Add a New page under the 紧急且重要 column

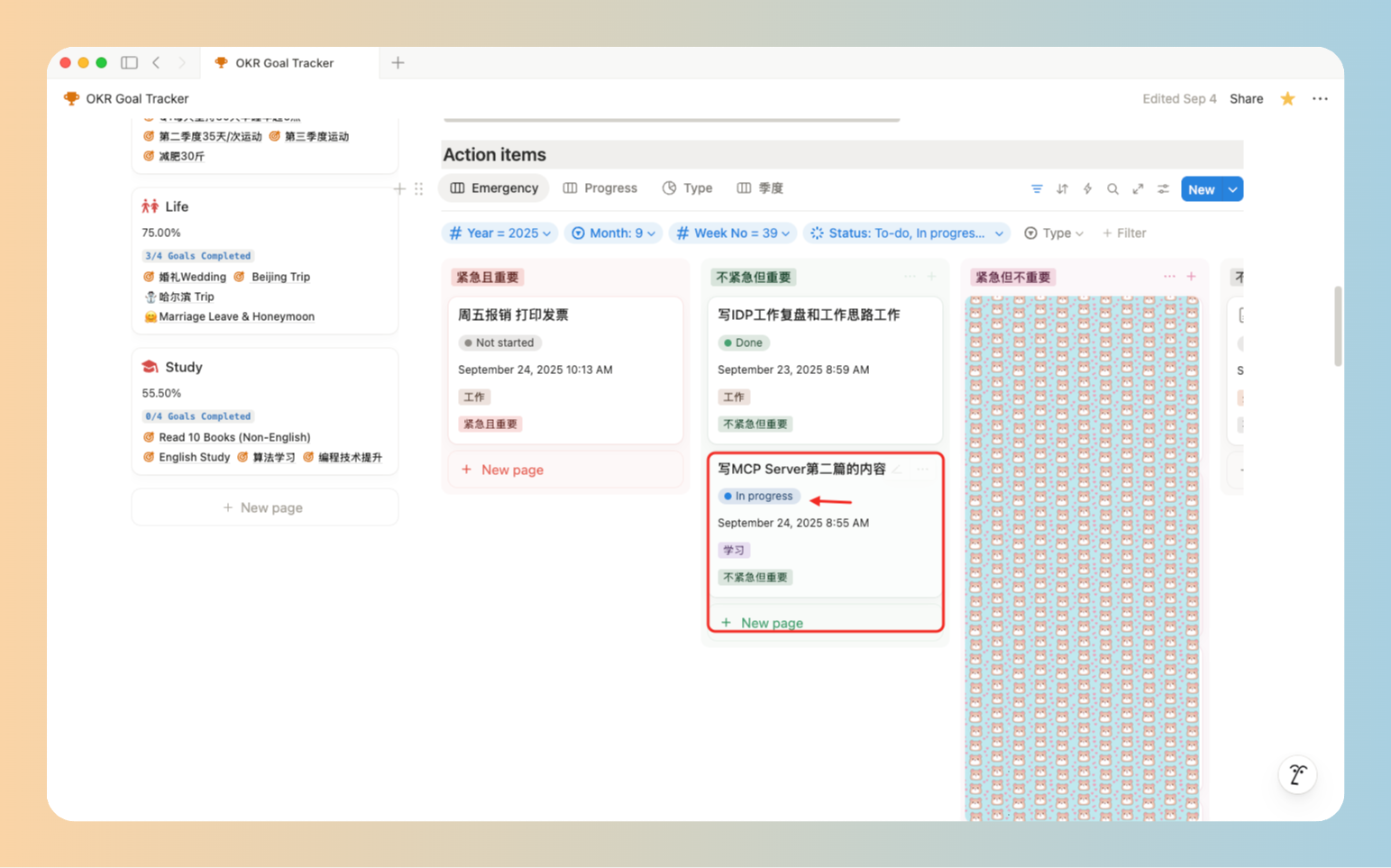511,470
